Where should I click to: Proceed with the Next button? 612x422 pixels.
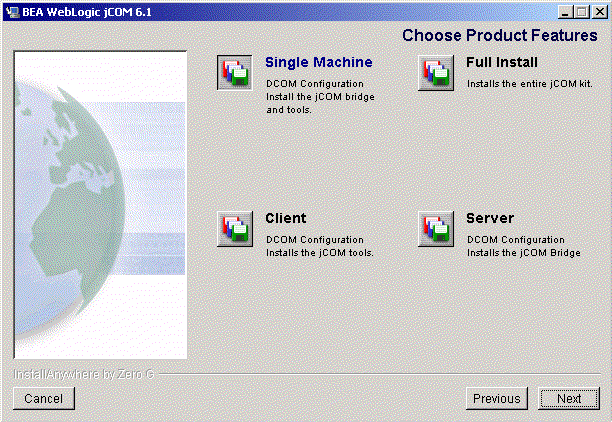click(x=569, y=398)
